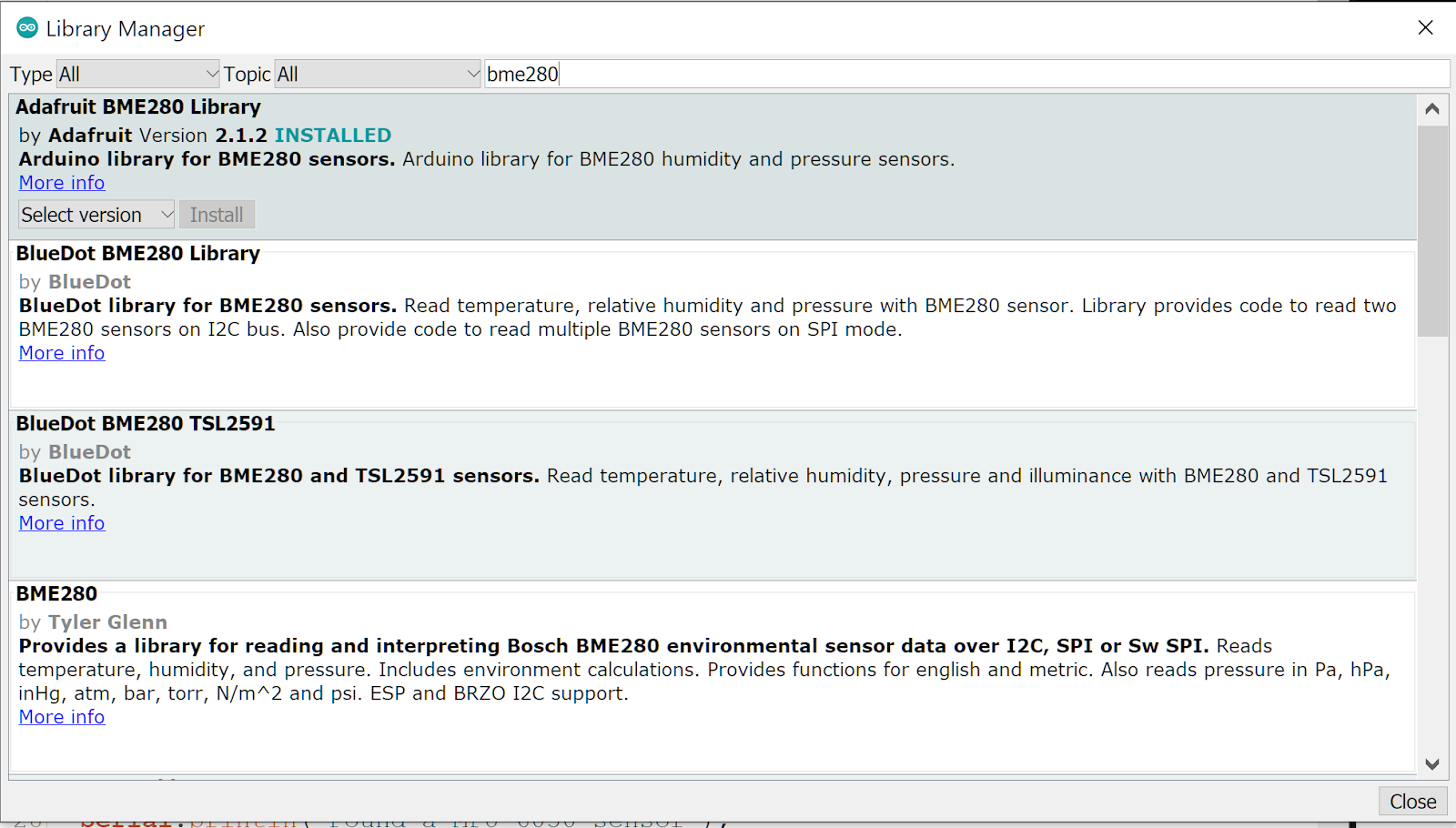Open More info for Tyler Glenn BME280
Image resolution: width=1456 pixels, height=828 pixels.
click(62, 717)
